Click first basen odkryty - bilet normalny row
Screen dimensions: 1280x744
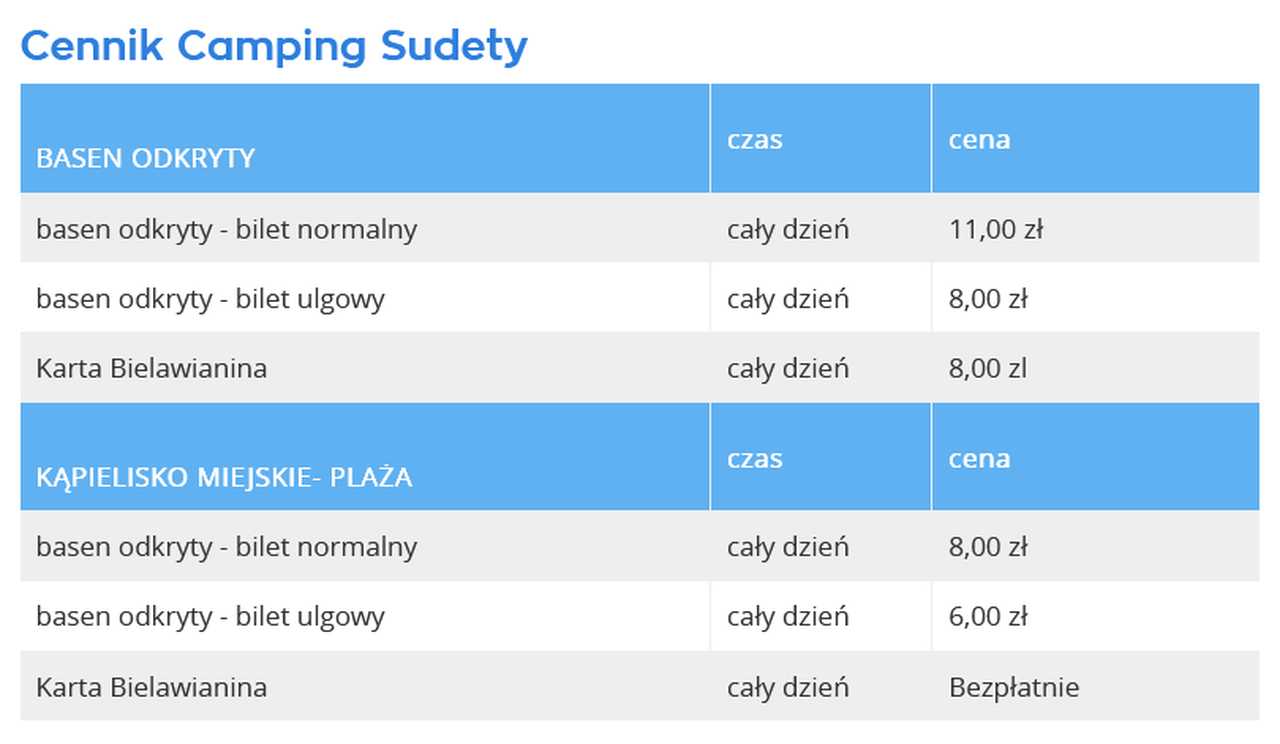pyautogui.click(x=640, y=228)
